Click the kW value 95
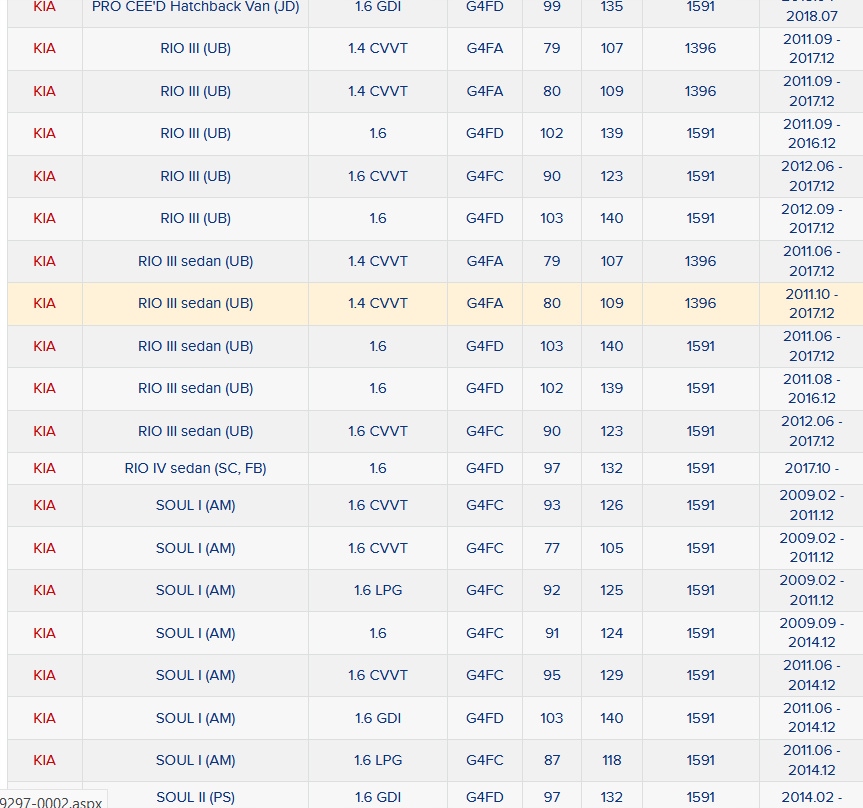 coord(551,675)
